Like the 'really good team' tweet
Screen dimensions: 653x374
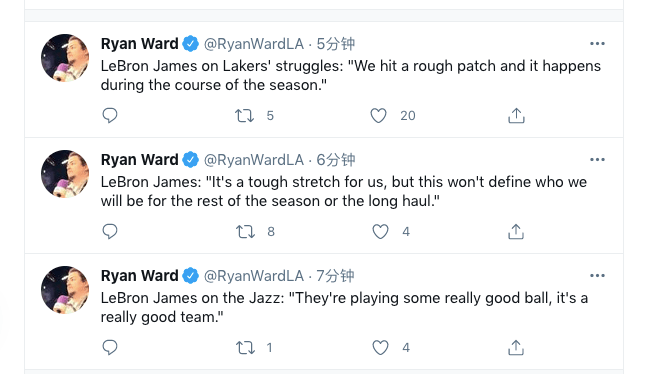coord(380,347)
